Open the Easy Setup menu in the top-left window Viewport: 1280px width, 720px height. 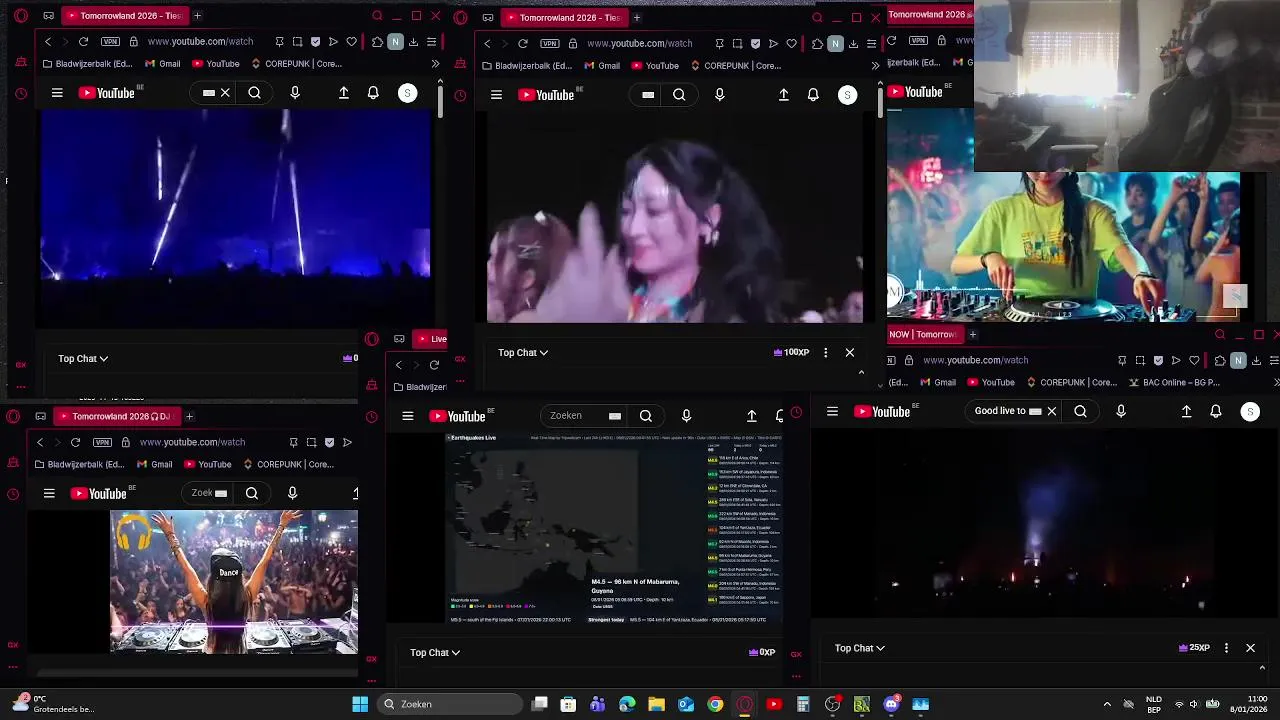tap(431, 42)
